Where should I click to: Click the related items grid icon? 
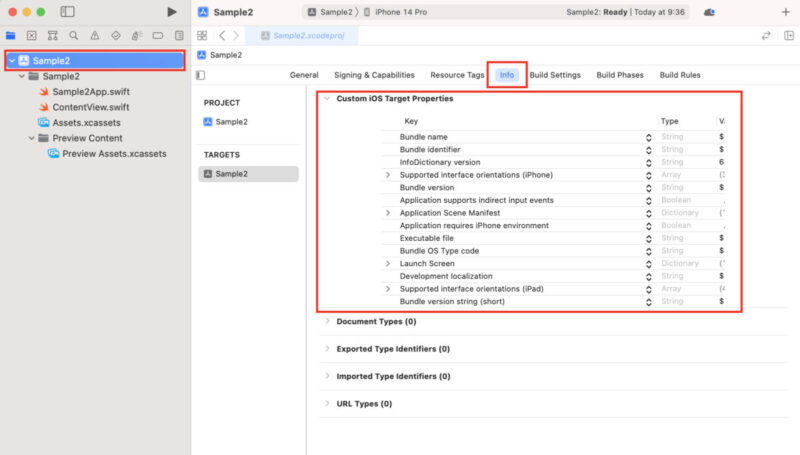click(x=202, y=35)
